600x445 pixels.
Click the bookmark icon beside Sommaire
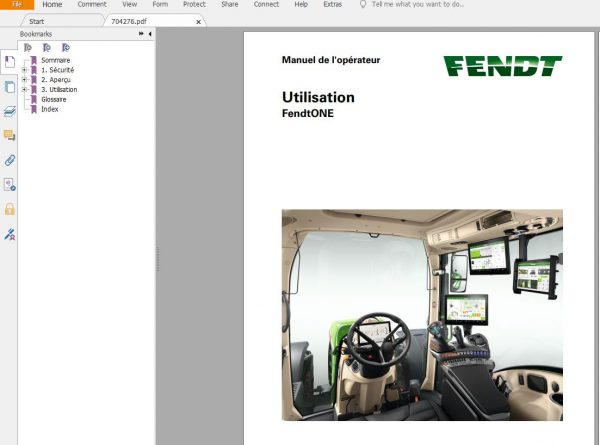tap(34, 60)
